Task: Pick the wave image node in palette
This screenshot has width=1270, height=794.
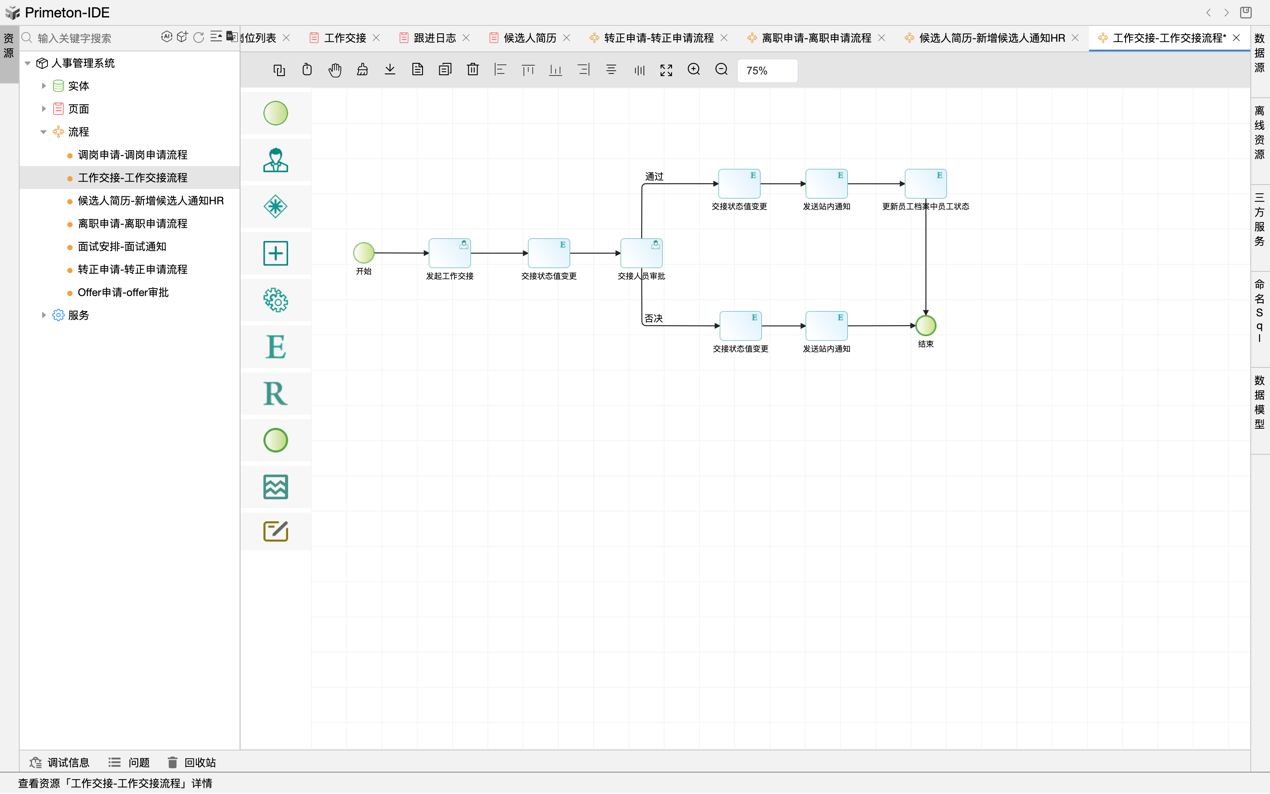Action: pyautogui.click(x=276, y=487)
